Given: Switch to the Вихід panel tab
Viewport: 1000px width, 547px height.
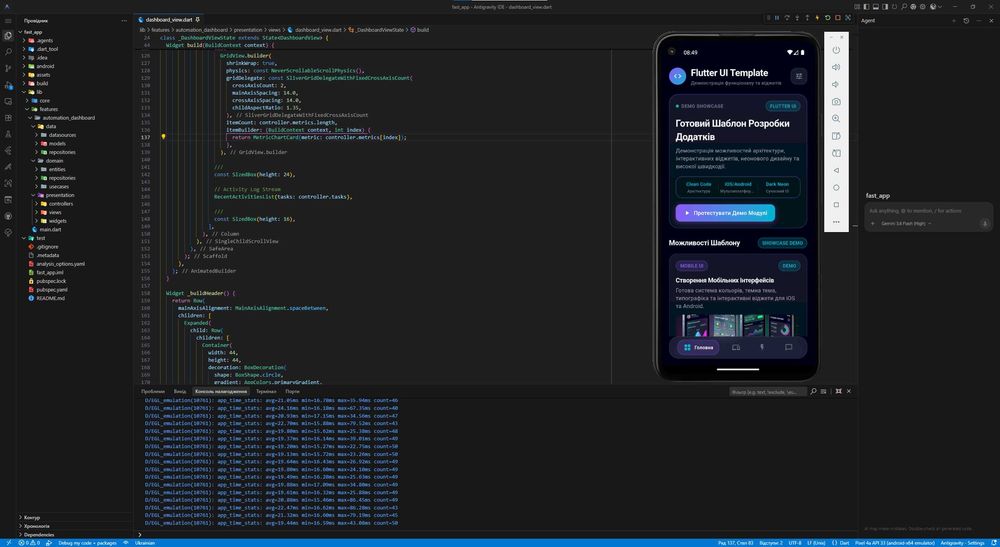Looking at the screenshot, I should point(180,391).
